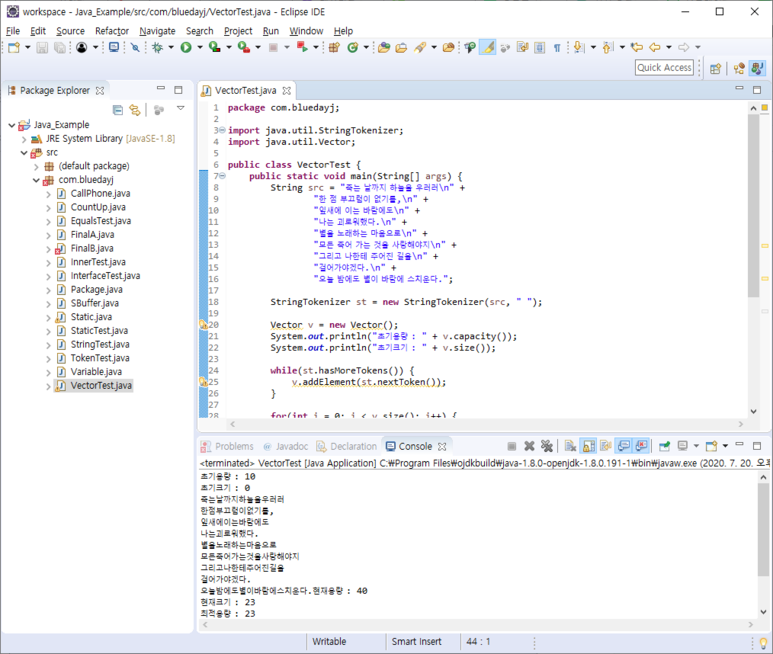The image size is (773, 654).
Task: Click Remove Launch icon in Console
Action: point(529,446)
